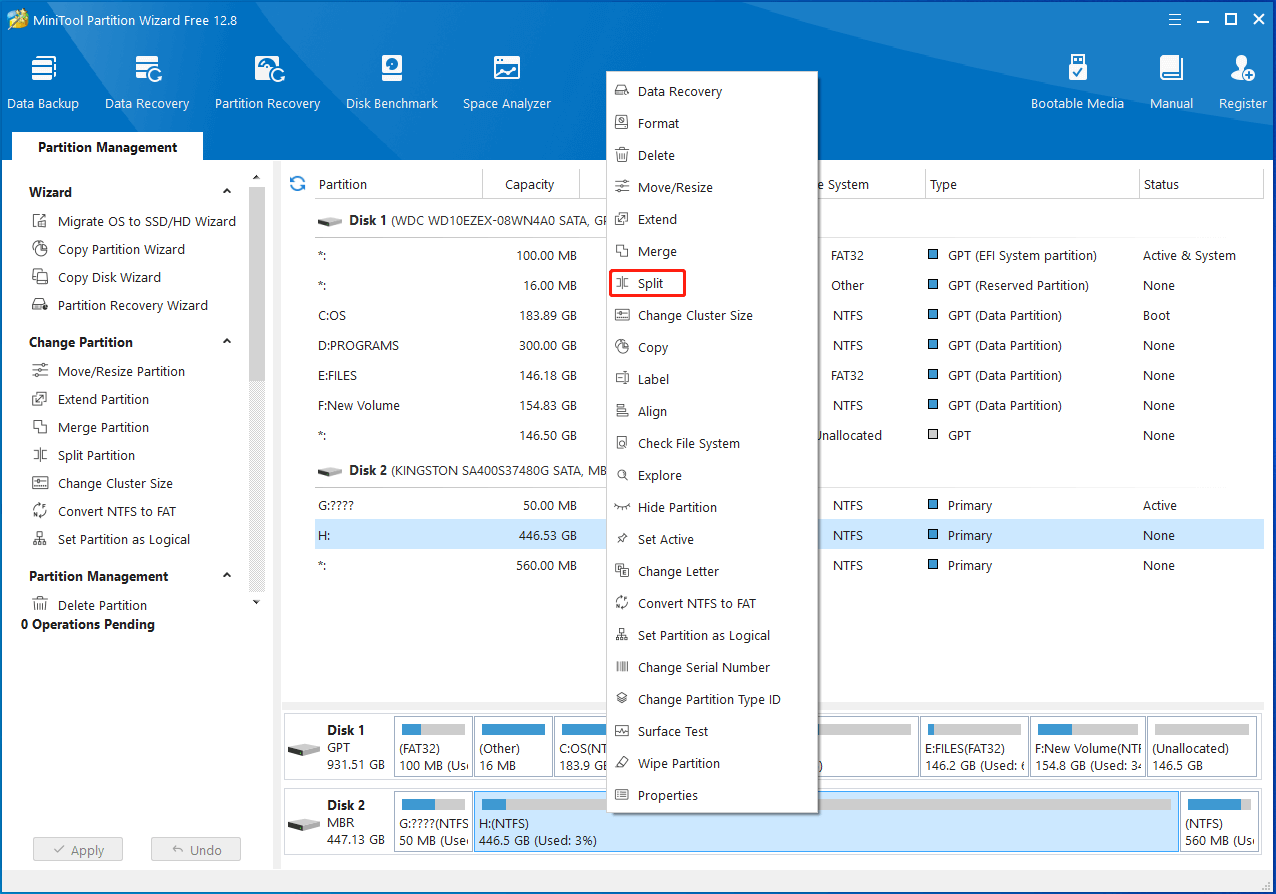This screenshot has height=894, width=1276.
Task: Click the Register icon
Action: (1242, 69)
